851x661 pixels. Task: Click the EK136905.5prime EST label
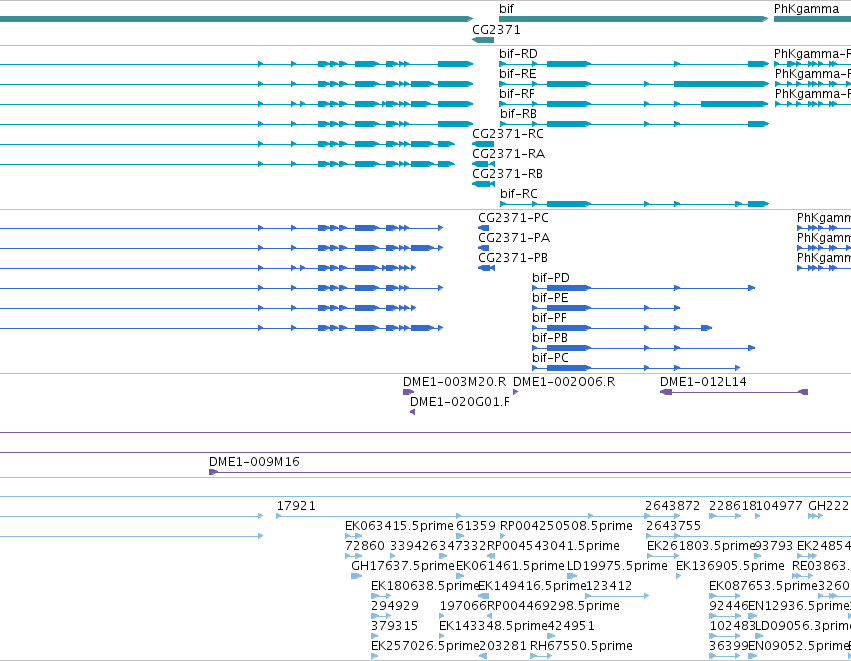point(731,566)
